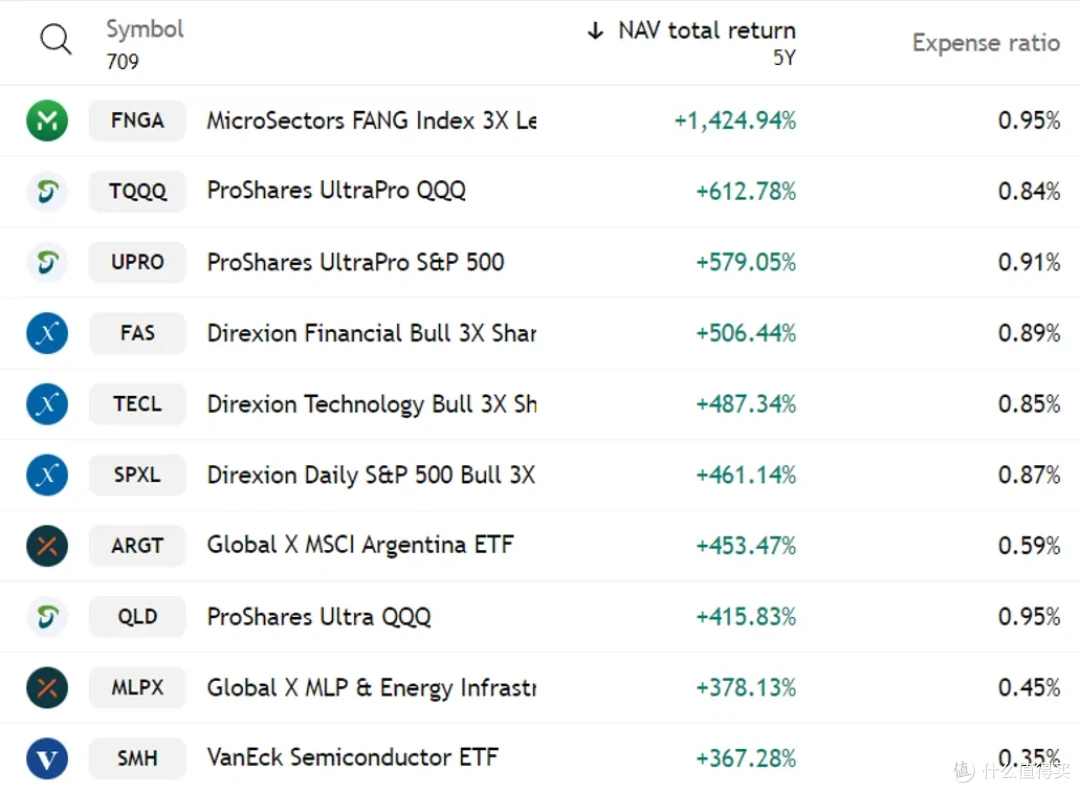This screenshot has height=793, width=1080.
Task: Sort by Expense ratio column header
Action: point(985,43)
